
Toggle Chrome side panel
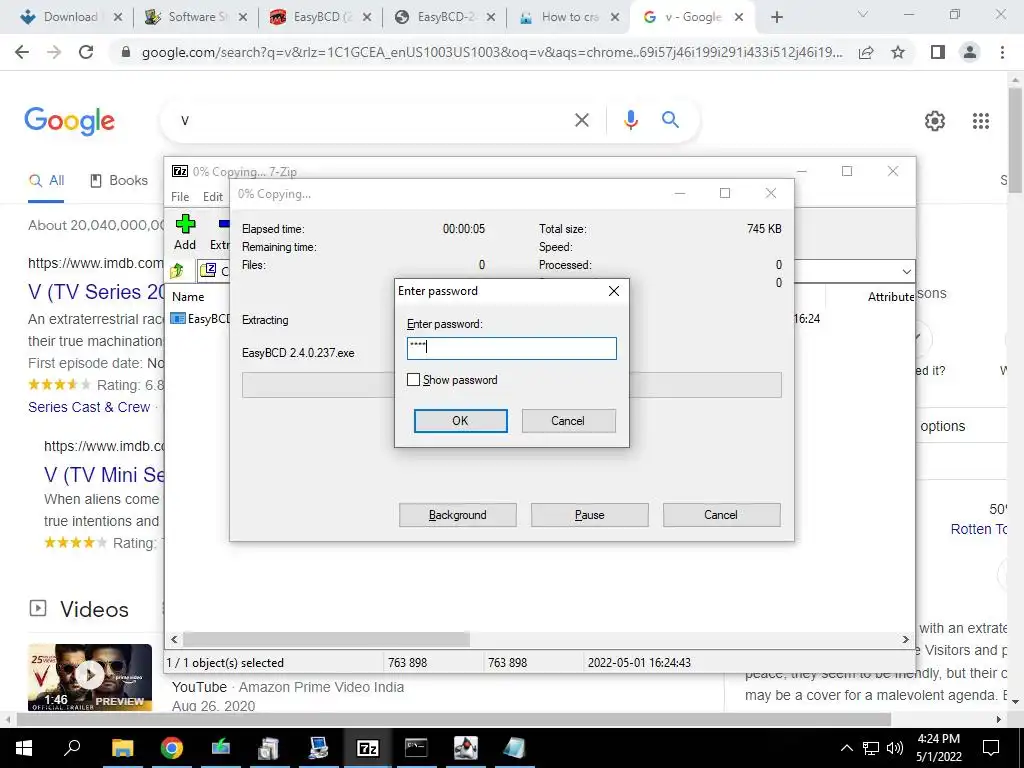(x=938, y=52)
